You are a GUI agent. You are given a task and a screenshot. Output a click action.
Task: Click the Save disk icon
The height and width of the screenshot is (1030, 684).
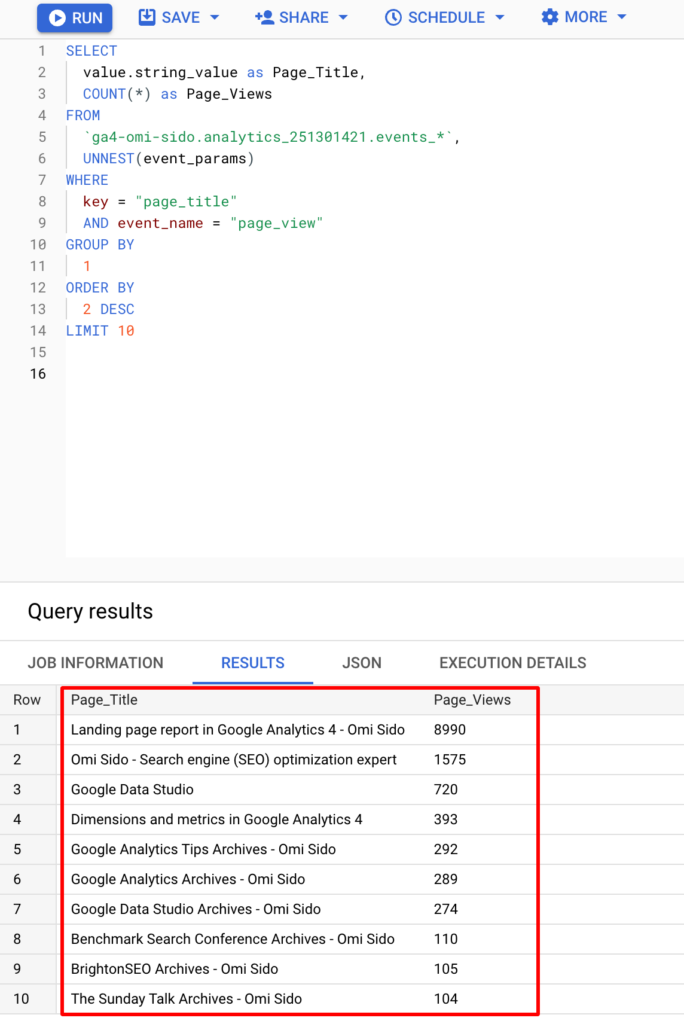click(147, 17)
